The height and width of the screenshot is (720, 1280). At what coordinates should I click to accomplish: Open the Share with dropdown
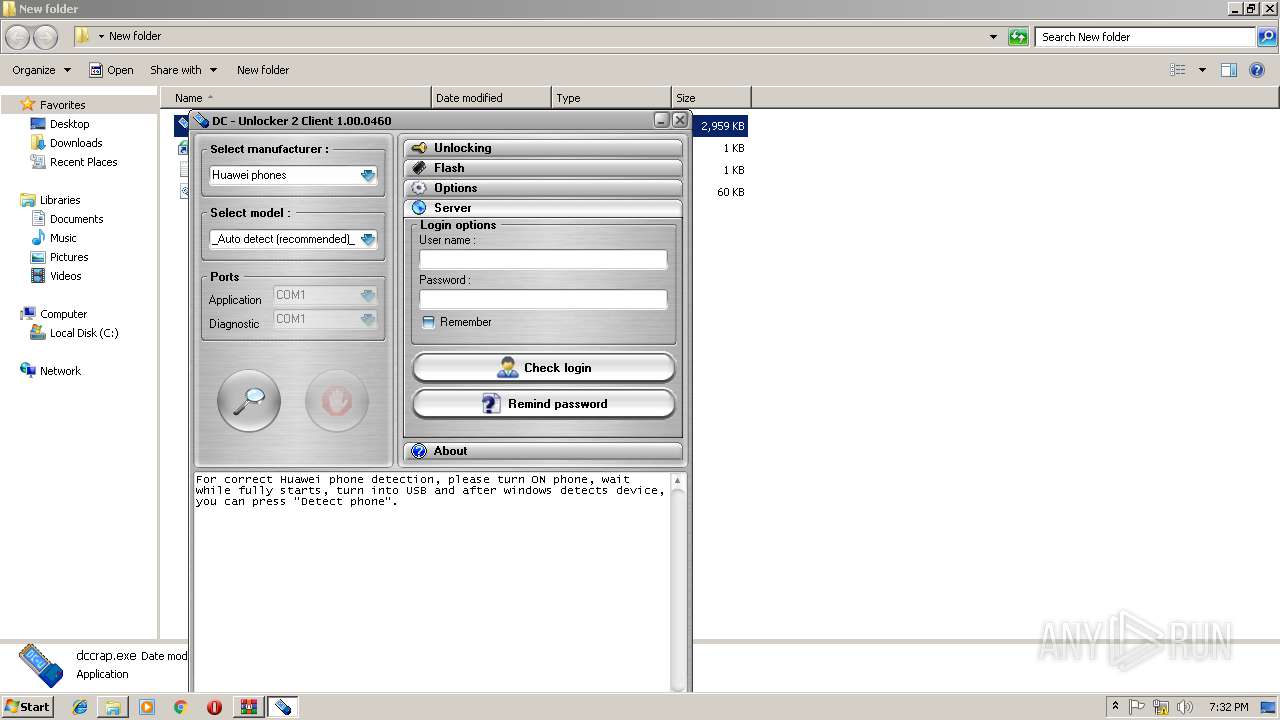pos(184,70)
